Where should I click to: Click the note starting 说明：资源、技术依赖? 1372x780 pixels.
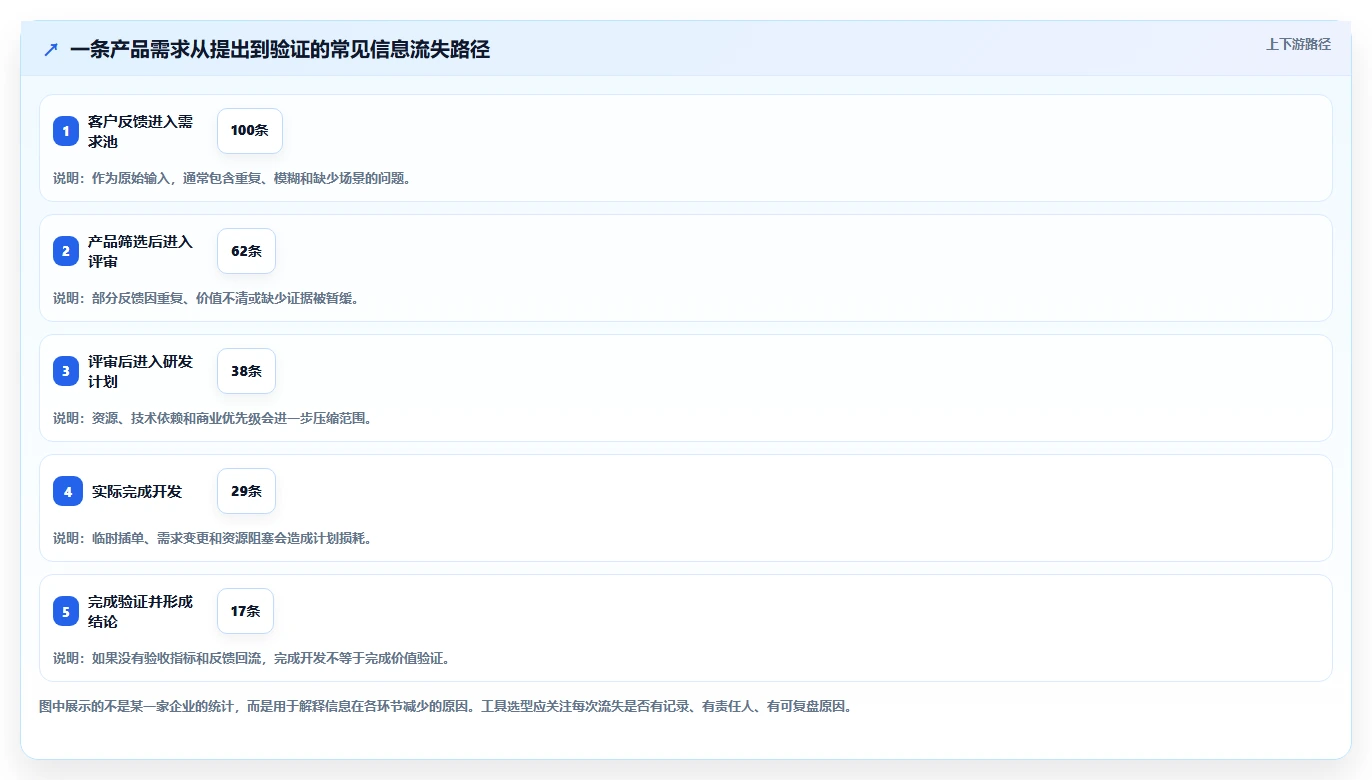pyautogui.click(x=212, y=418)
